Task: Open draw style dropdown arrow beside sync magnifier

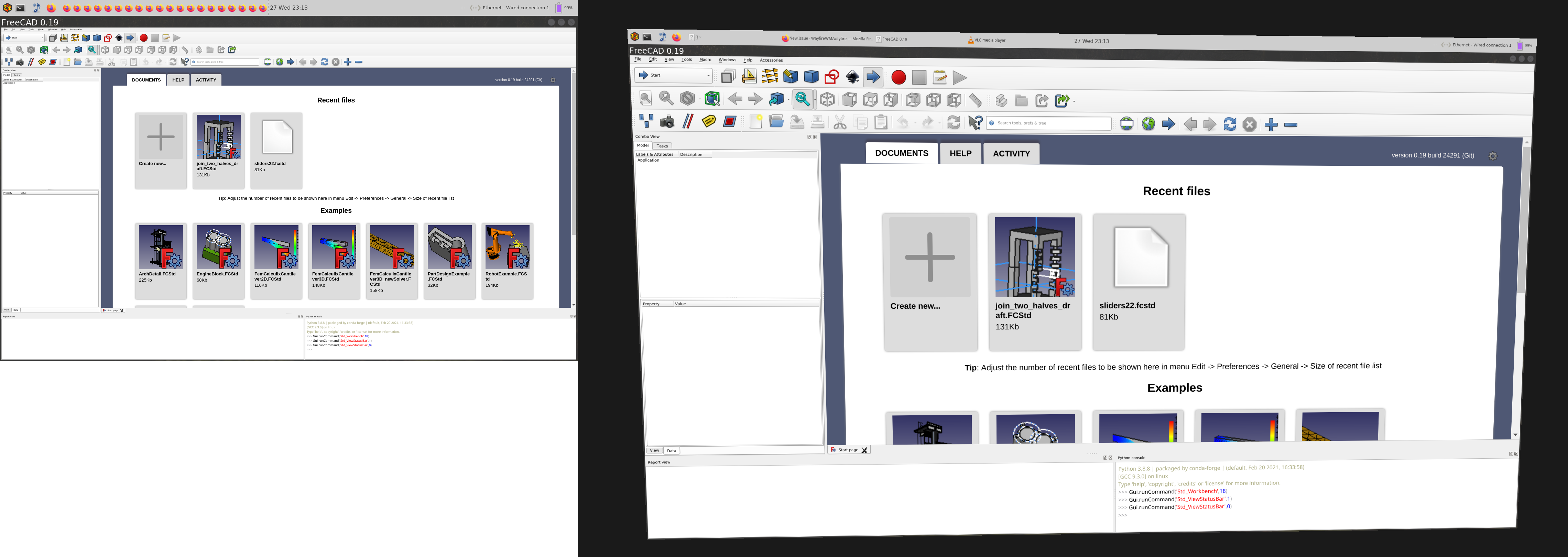Action: 815,99
